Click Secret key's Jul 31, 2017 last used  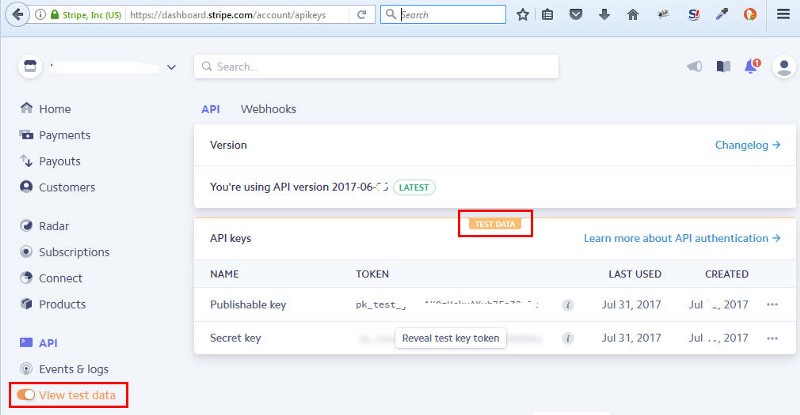pos(631,338)
